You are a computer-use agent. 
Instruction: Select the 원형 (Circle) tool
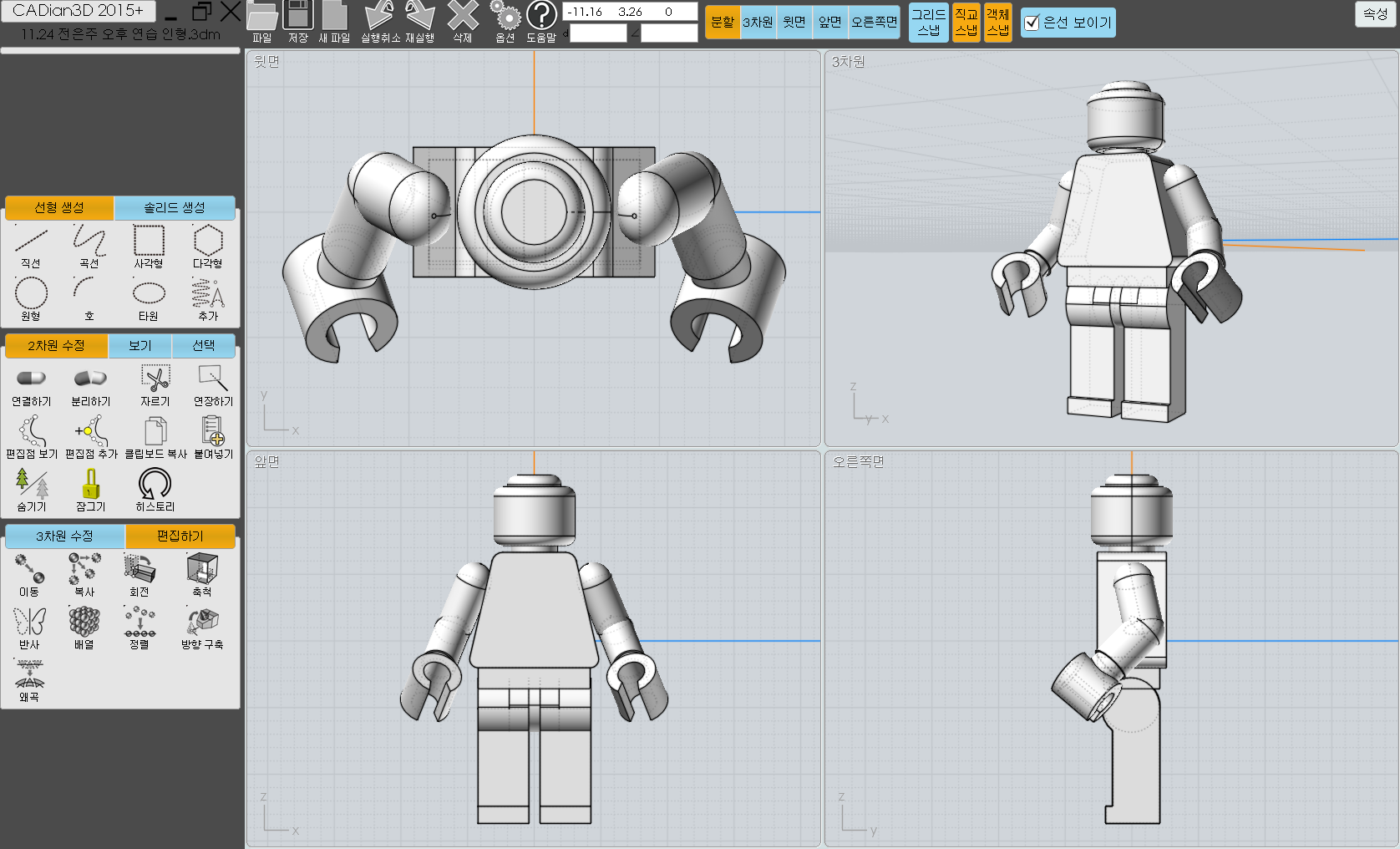click(x=31, y=294)
